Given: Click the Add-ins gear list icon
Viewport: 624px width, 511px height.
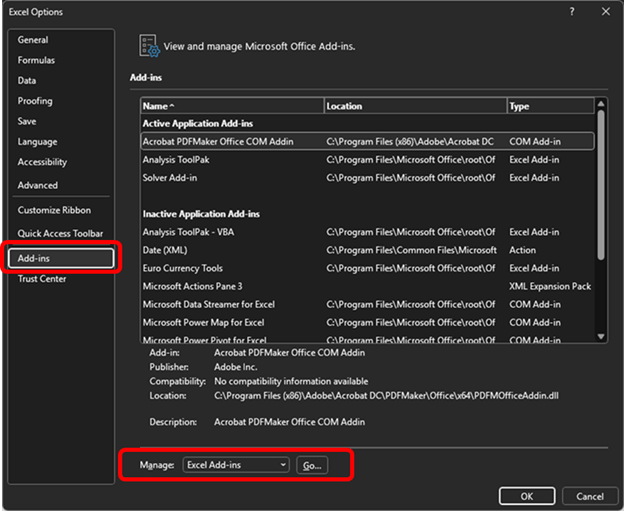Looking at the screenshot, I should (x=149, y=46).
